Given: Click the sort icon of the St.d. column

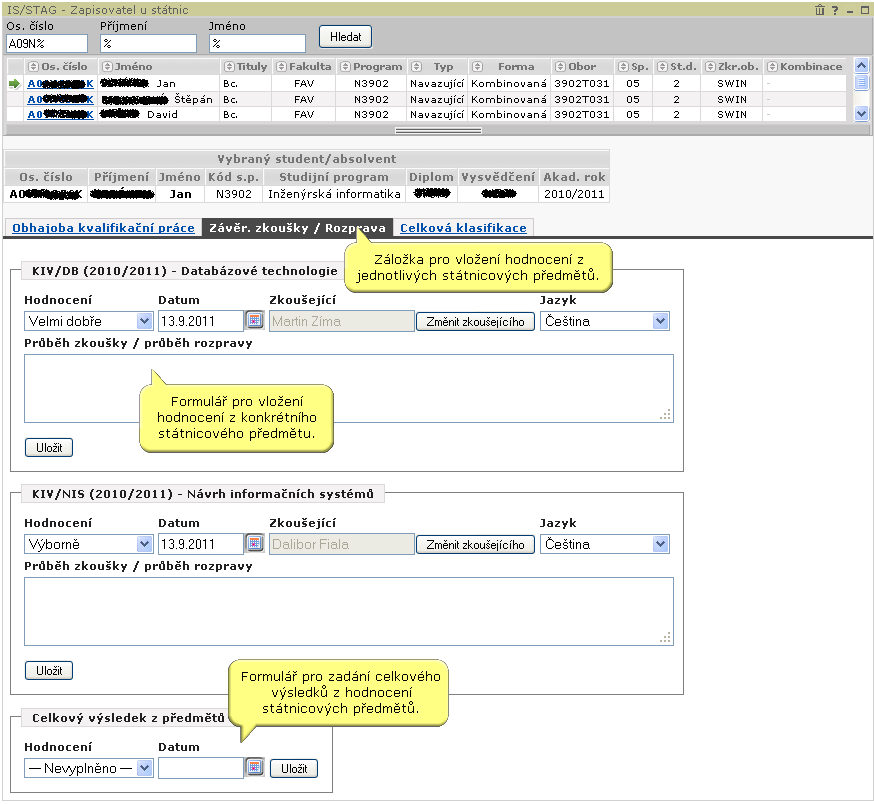Looking at the screenshot, I should click(x=663, y=66).
